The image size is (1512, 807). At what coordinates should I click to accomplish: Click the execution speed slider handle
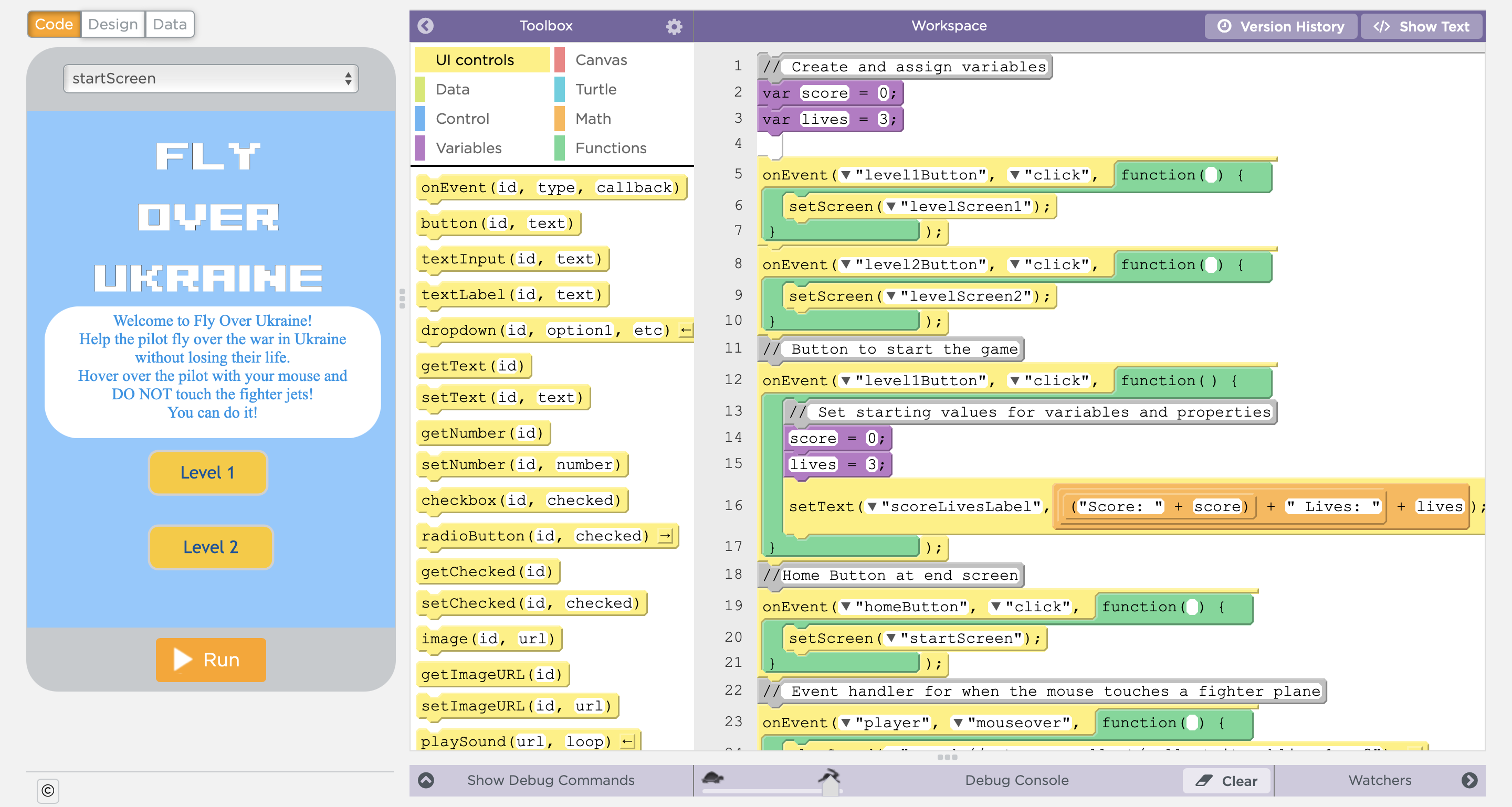click(x=830, y=788)
